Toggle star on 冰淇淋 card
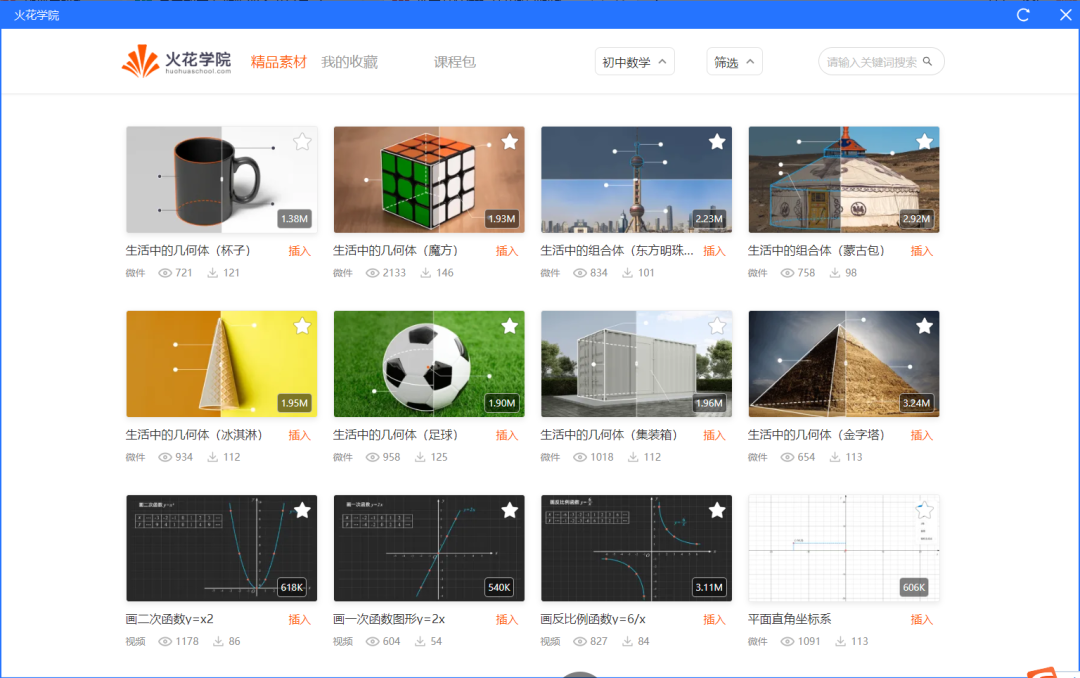 click(x=302, y=326)
